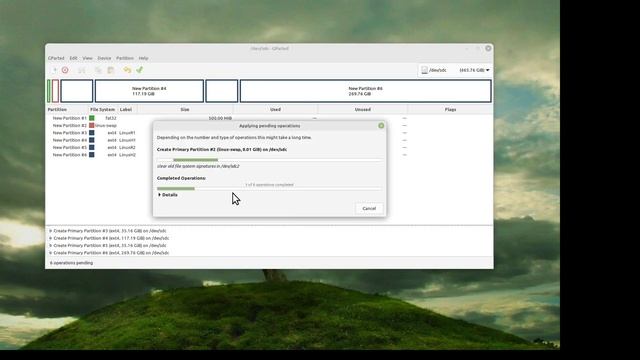640x360 pixels.
Task: Click the current operation progress bar
Action: [x=269, y=160]
